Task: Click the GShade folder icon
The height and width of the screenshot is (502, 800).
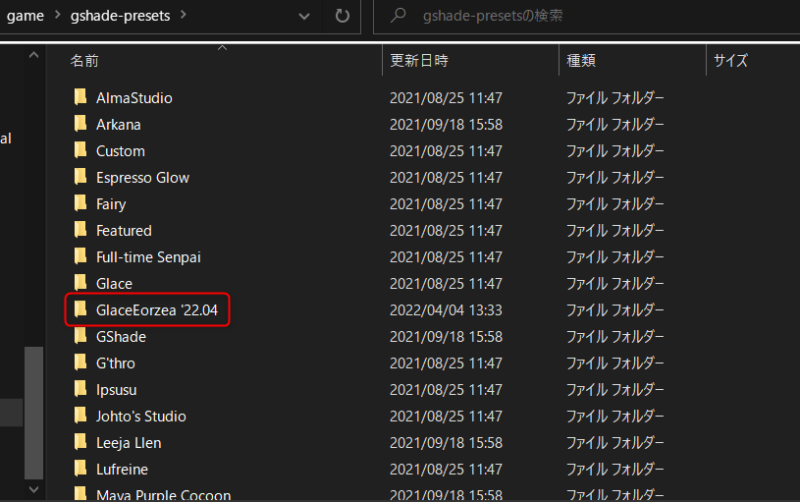Action: [80, 335]
